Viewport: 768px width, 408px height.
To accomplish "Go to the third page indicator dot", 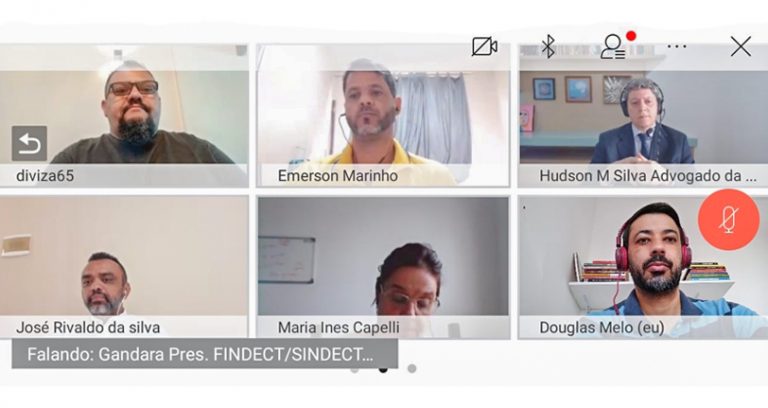I will [412, 368].
